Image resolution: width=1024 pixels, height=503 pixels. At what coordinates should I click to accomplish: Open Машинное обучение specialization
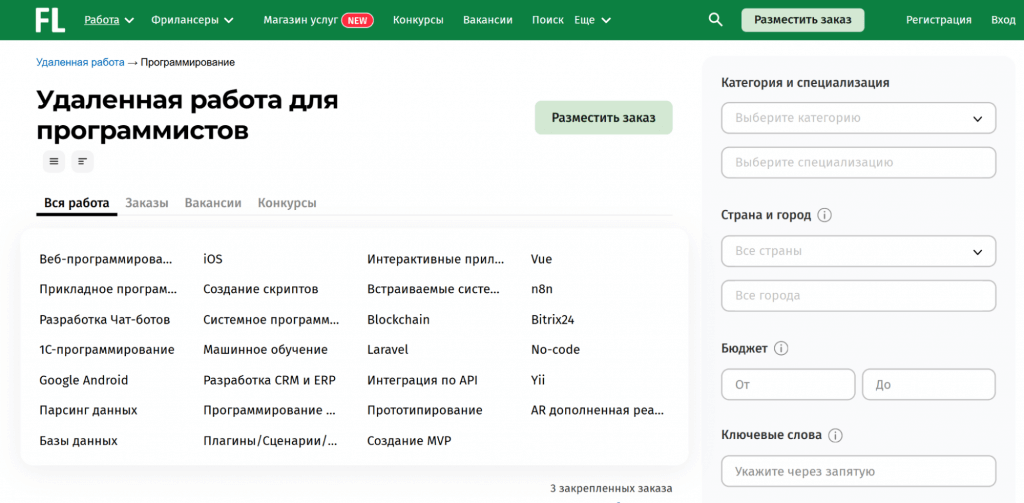point(265,350)
